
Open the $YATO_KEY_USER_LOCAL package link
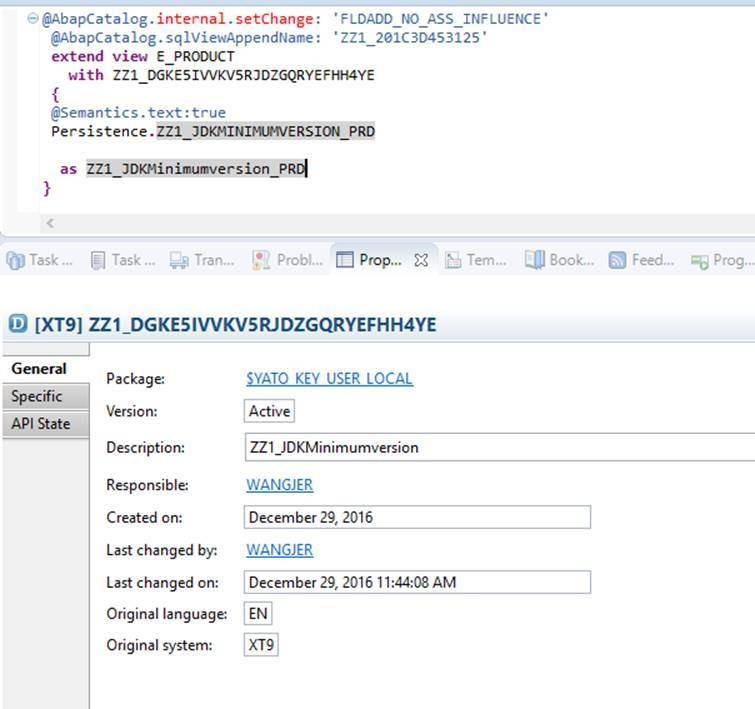[329, 379]
